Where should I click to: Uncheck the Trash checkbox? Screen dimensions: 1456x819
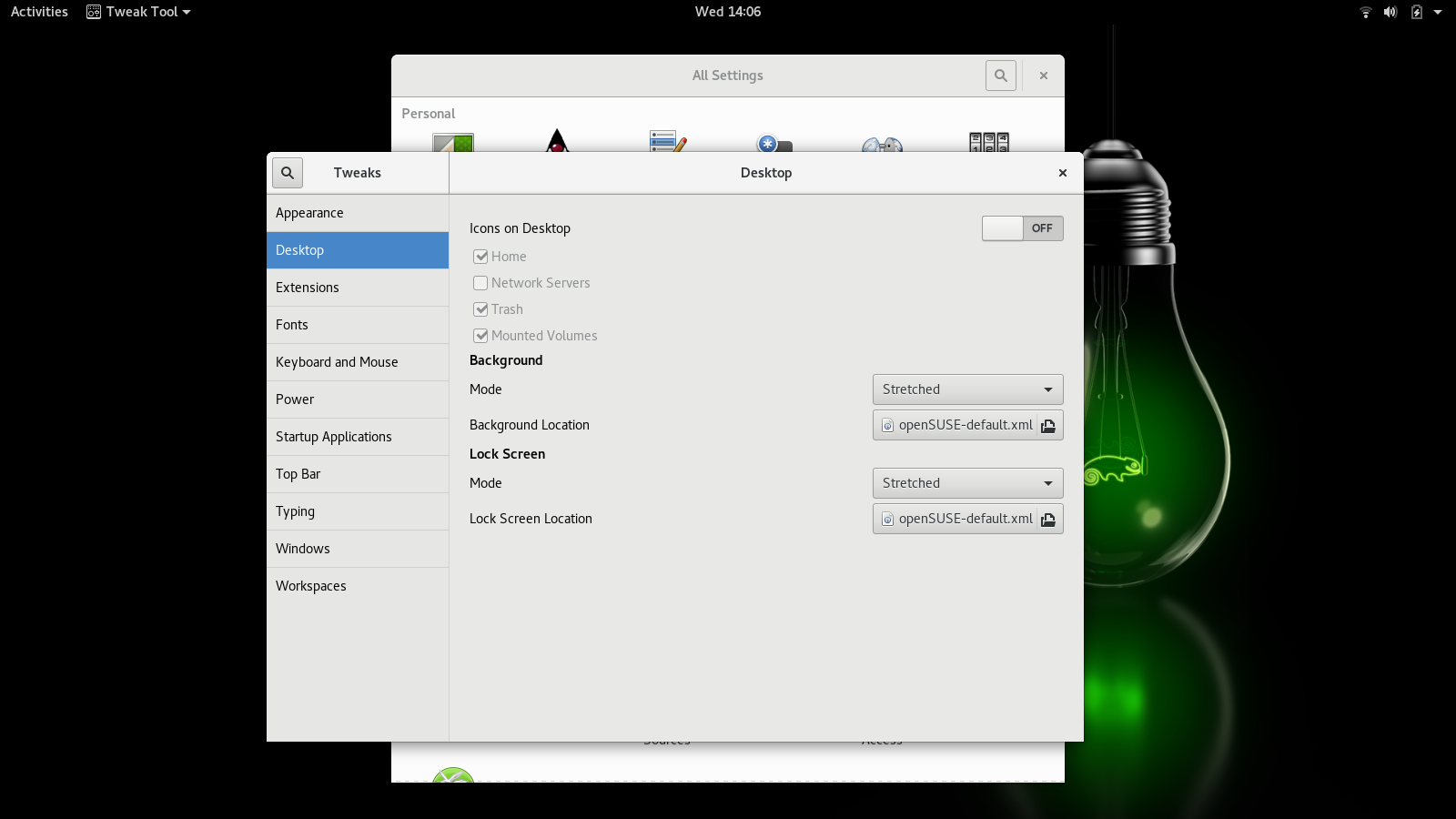click(x=480, y=309)
